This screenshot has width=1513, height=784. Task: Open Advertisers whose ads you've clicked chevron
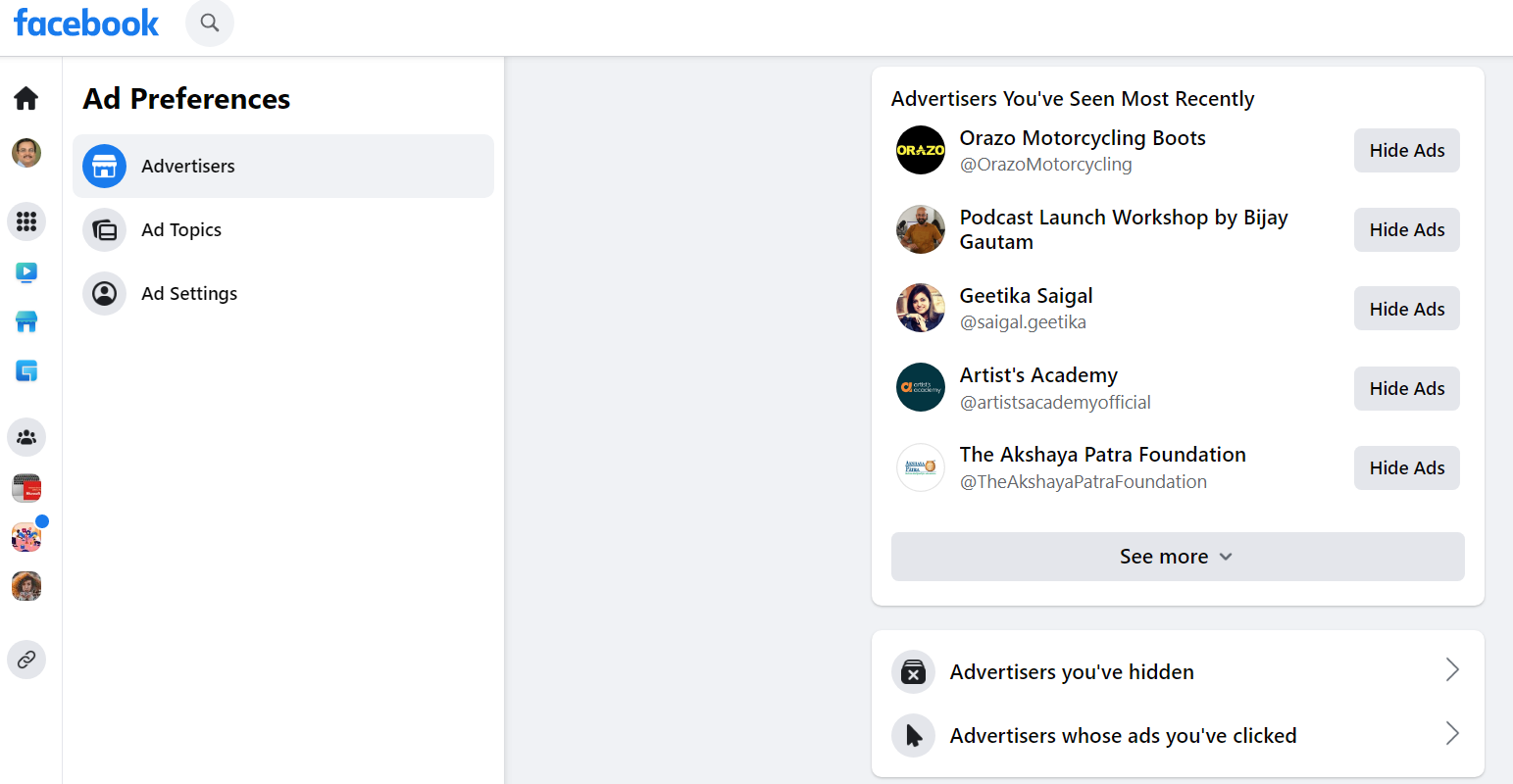click(x=1452, y=734)
